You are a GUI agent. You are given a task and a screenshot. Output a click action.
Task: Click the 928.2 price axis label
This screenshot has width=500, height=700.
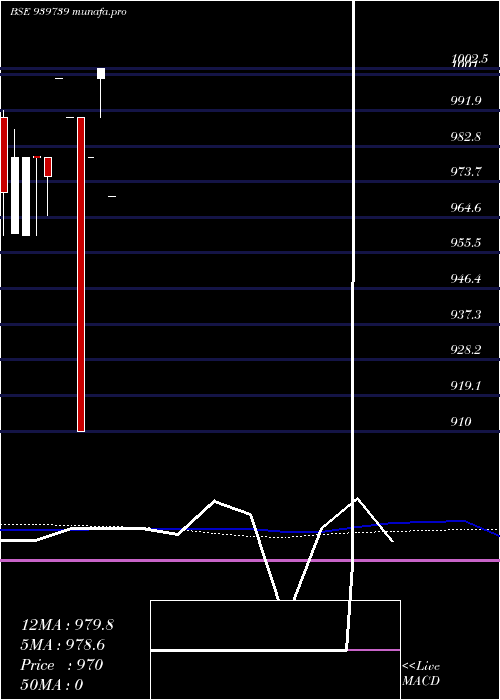(466, 350)
